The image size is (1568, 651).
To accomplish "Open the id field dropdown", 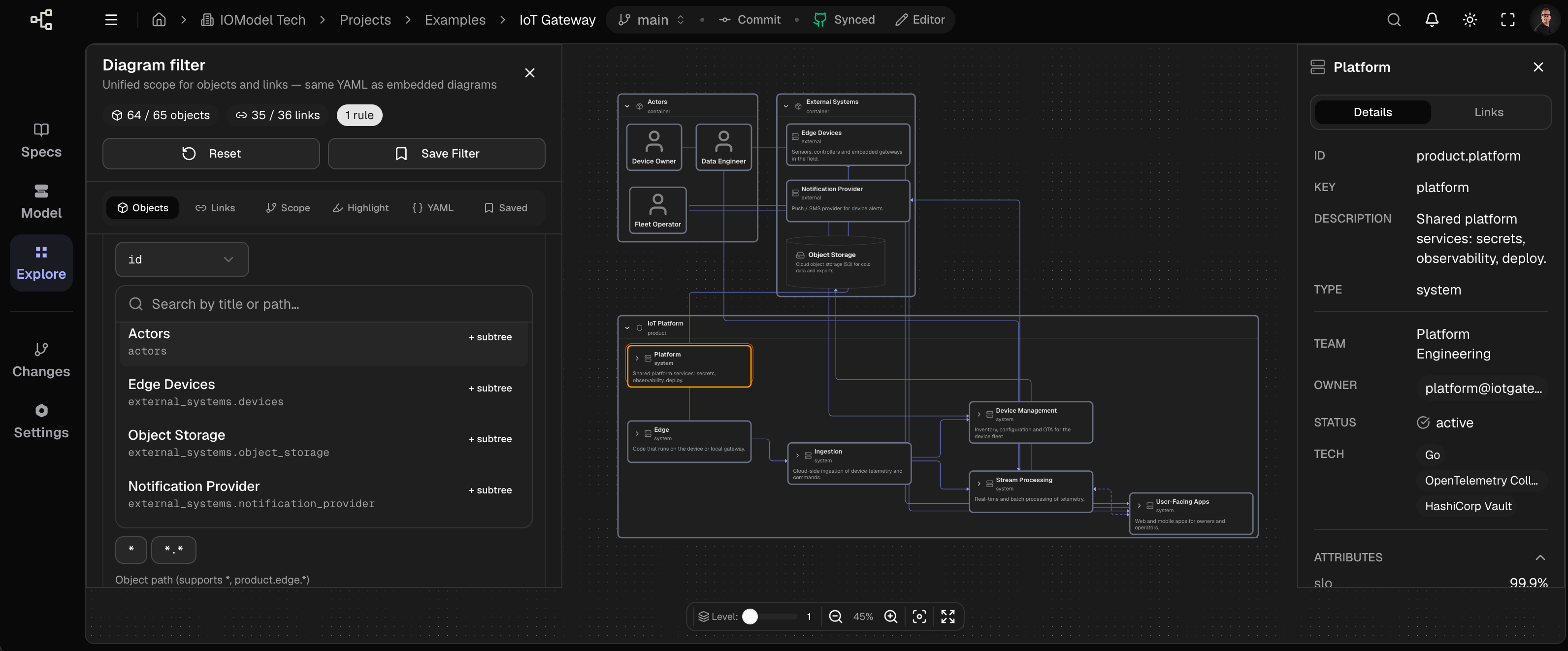I will 181,259.
